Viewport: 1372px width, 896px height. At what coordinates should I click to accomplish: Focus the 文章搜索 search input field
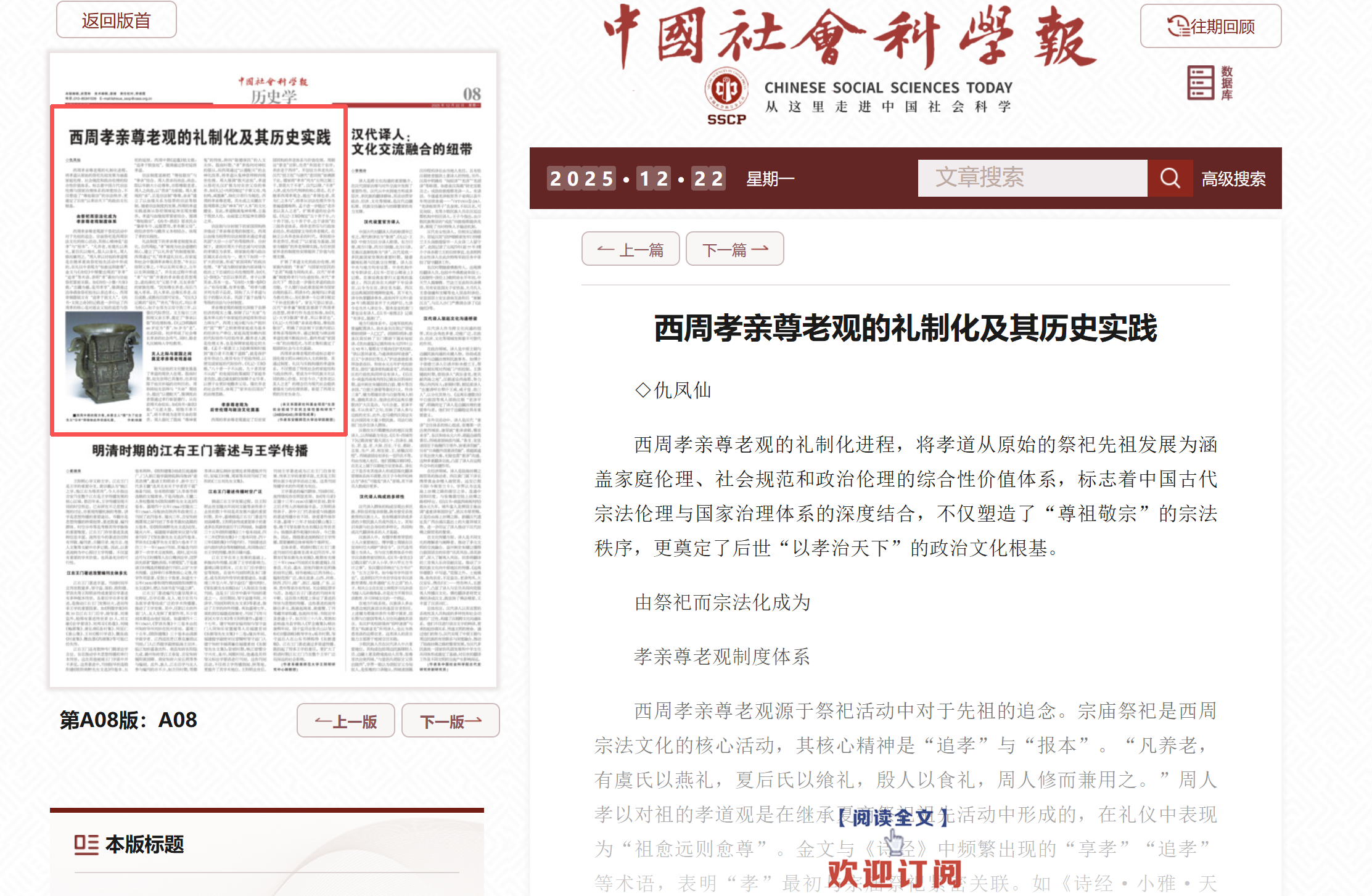tap(1032, 178)
